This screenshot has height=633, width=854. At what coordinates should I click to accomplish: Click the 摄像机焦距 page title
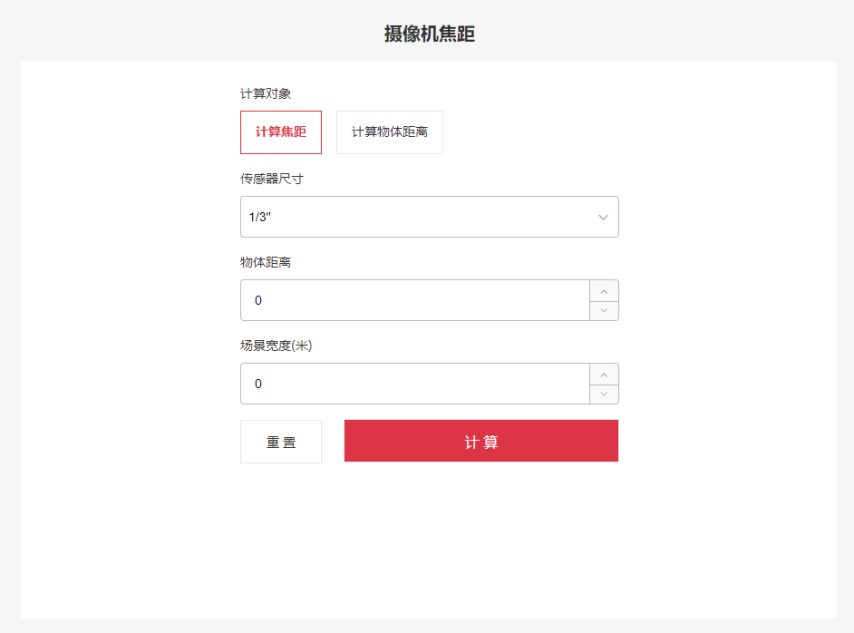coord(429,34)
